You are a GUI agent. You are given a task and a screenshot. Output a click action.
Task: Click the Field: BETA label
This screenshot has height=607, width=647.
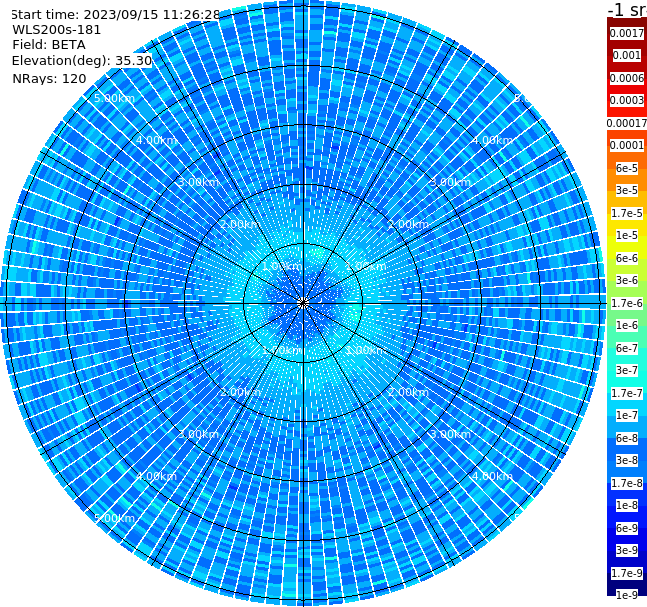coord(49,45)
